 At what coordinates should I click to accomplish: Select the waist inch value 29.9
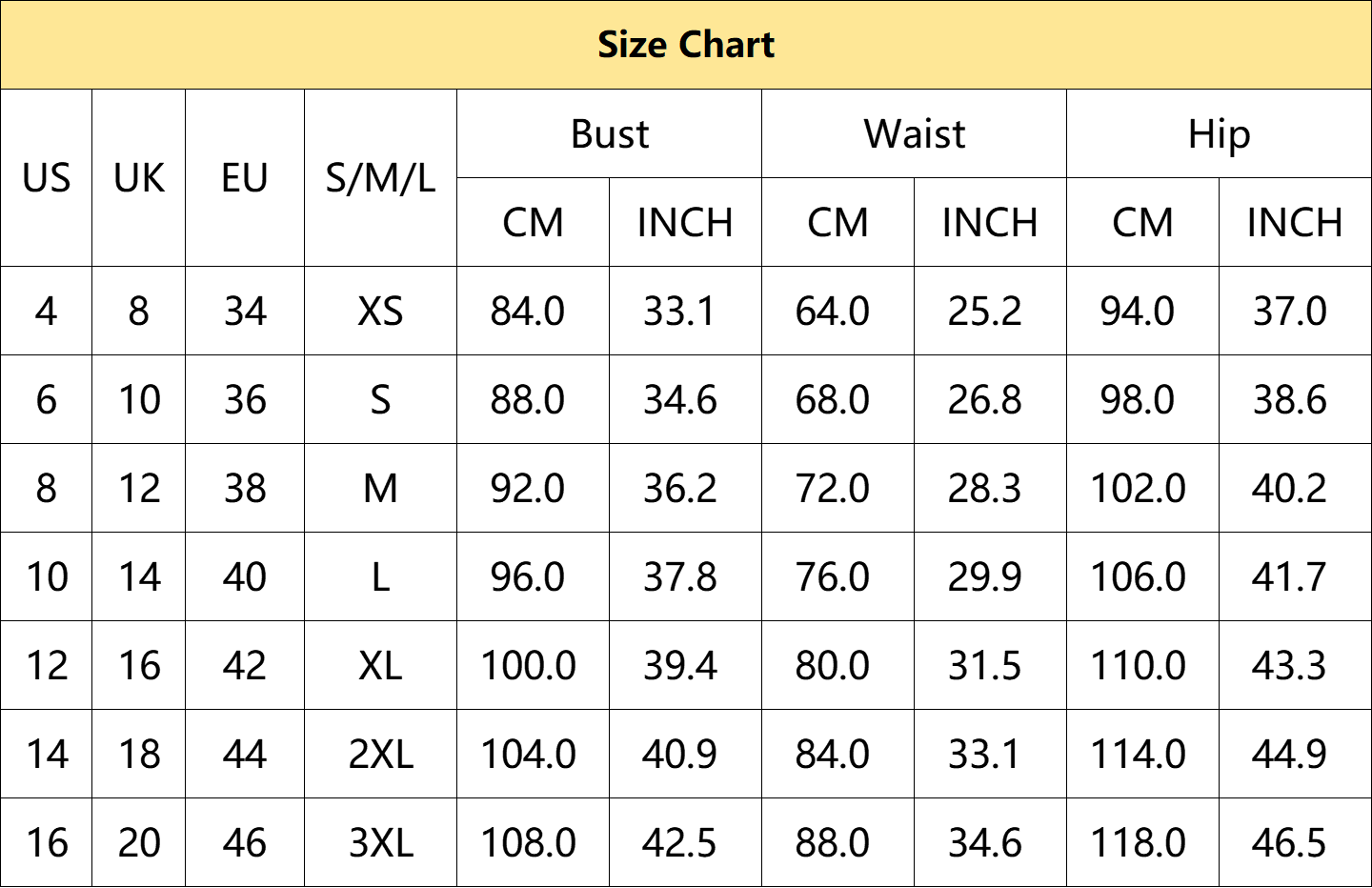coord(984,577)
